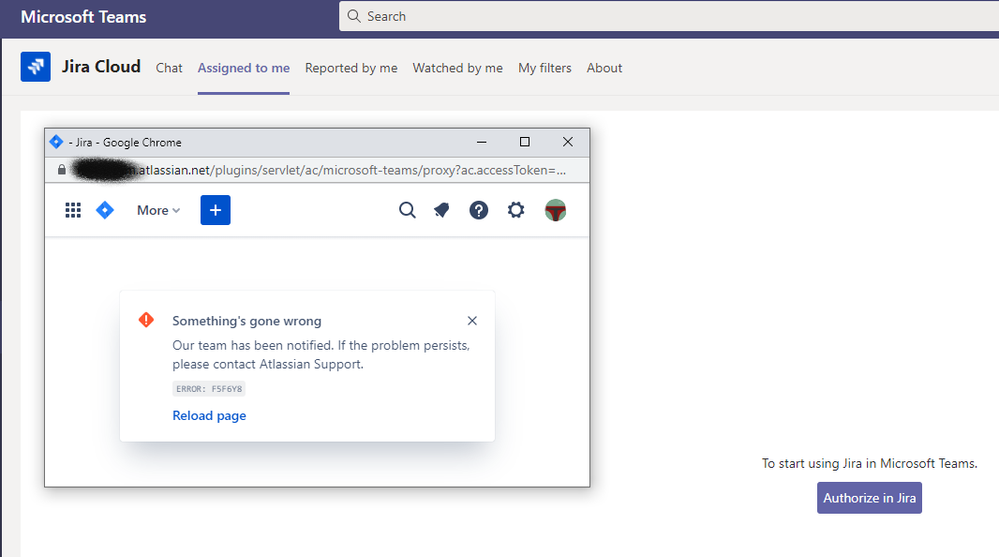This screenshot has width=999, height=557.
Task: Click the Jira Cloud app name
Action: (x=101, y=66)
